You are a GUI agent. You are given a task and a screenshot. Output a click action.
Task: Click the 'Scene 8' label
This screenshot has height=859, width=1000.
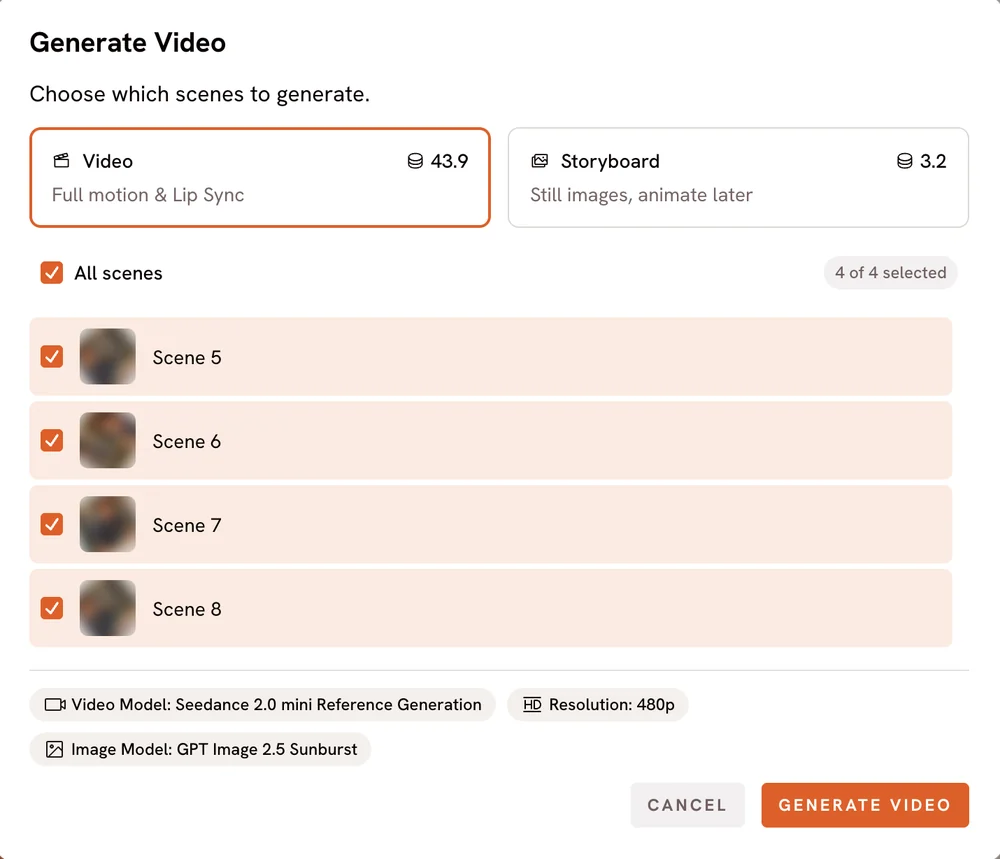pyautogui.click(x=187, y=609)
